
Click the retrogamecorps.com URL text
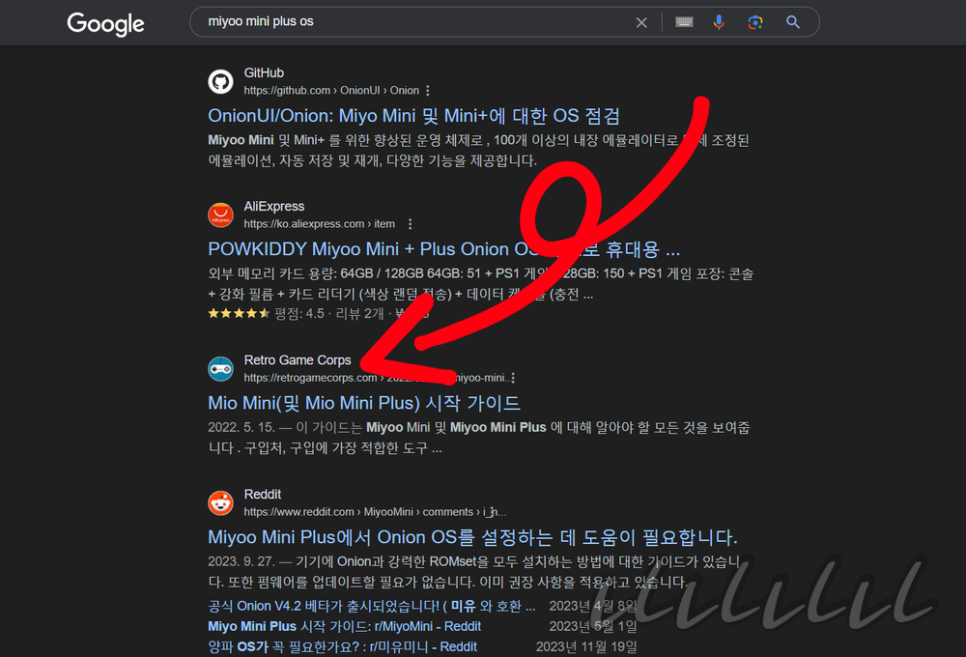tap(375, 378)
